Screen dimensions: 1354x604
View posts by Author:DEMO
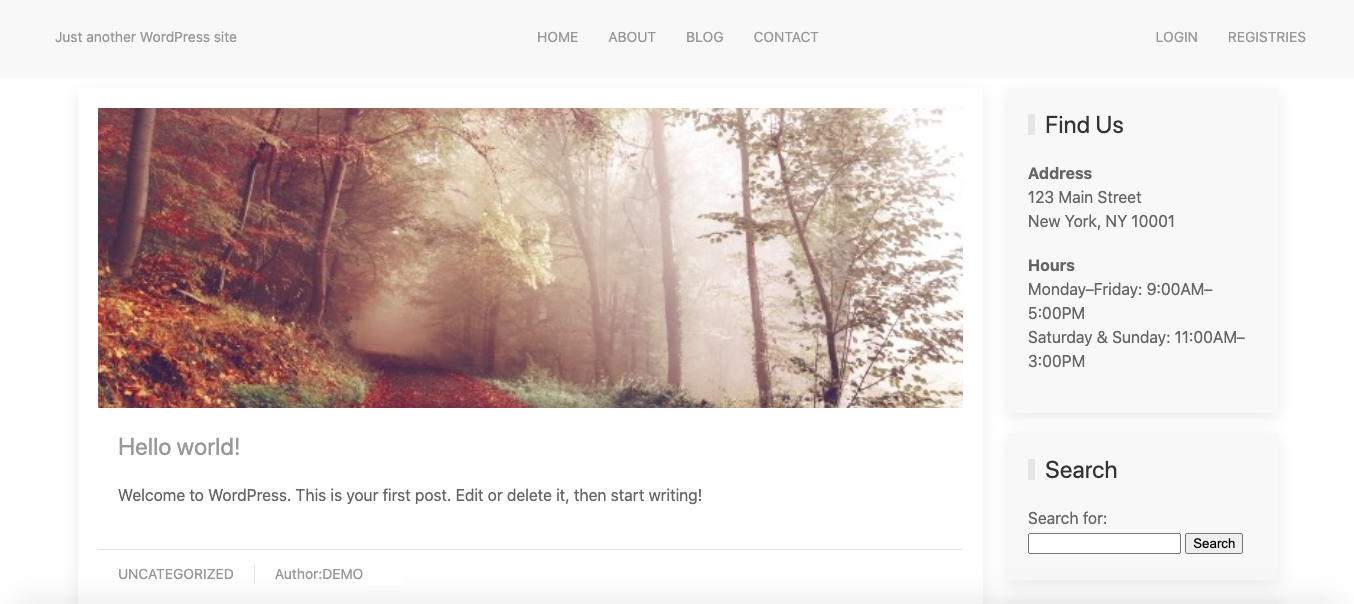pyautogui.click(x=319, y=574)
